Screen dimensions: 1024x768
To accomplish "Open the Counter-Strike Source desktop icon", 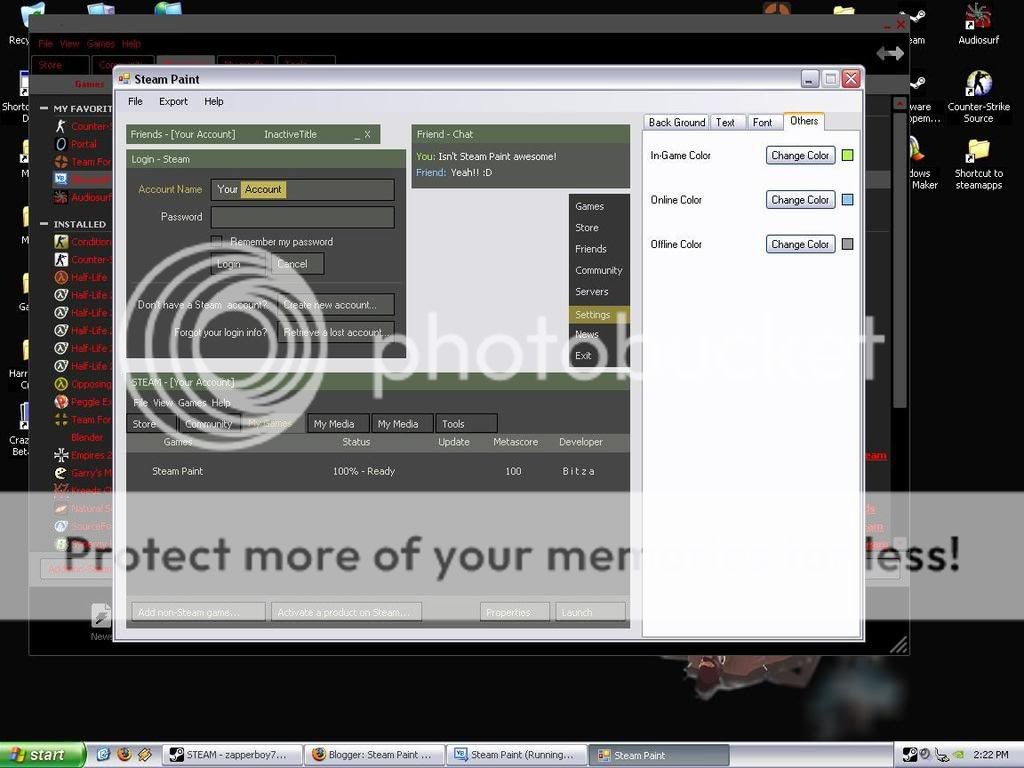I will coord(978,86).
